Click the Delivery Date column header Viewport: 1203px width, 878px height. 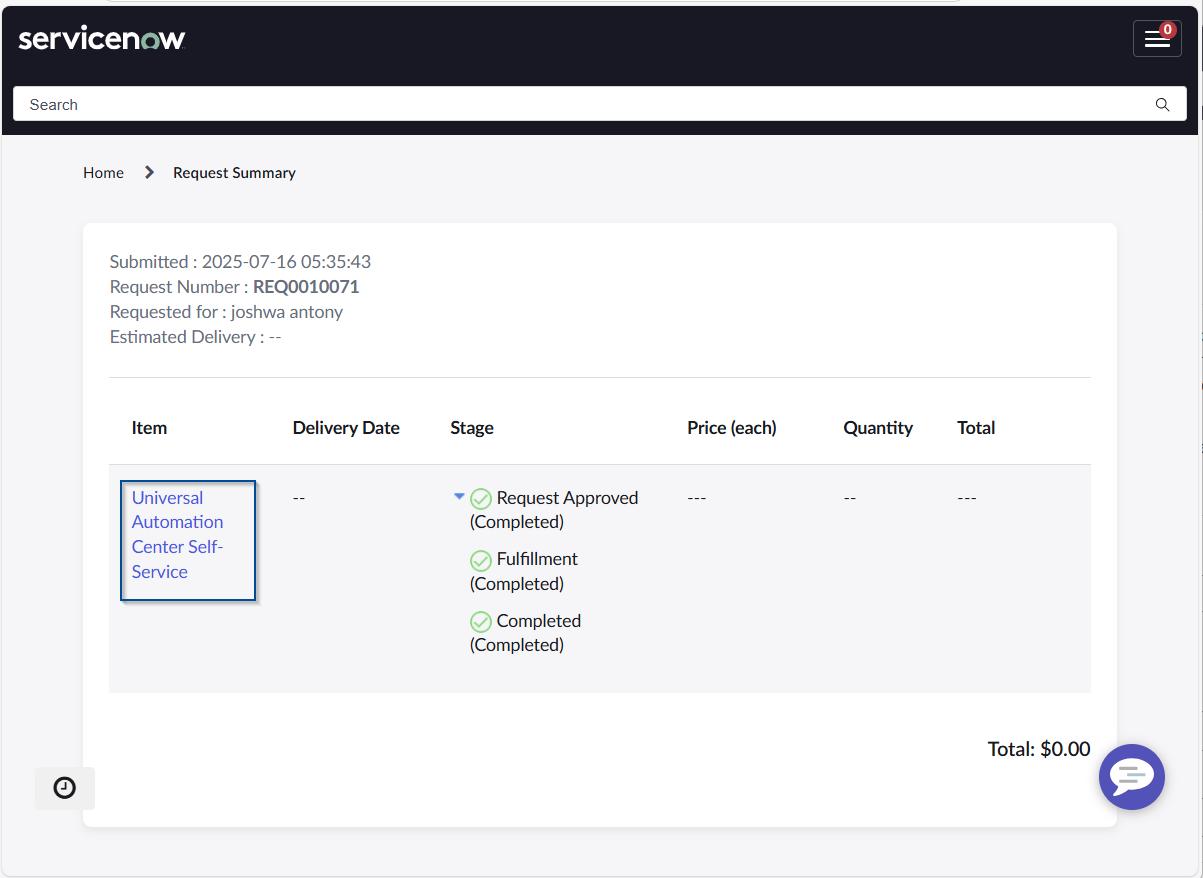pos(346,428)
